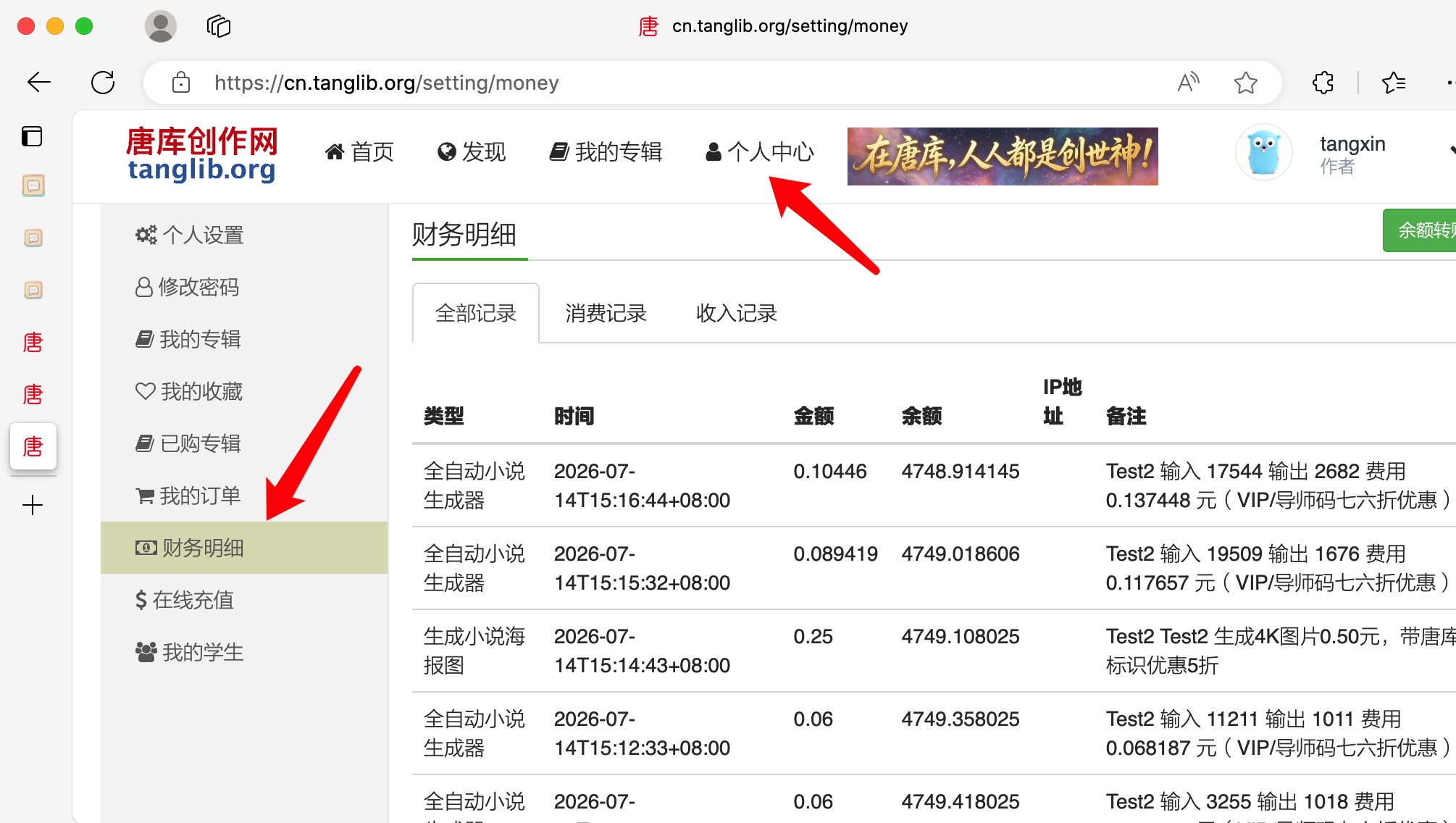Click the browser back arrow
The image size is (1456, 823).
click(x=39, y=83)
